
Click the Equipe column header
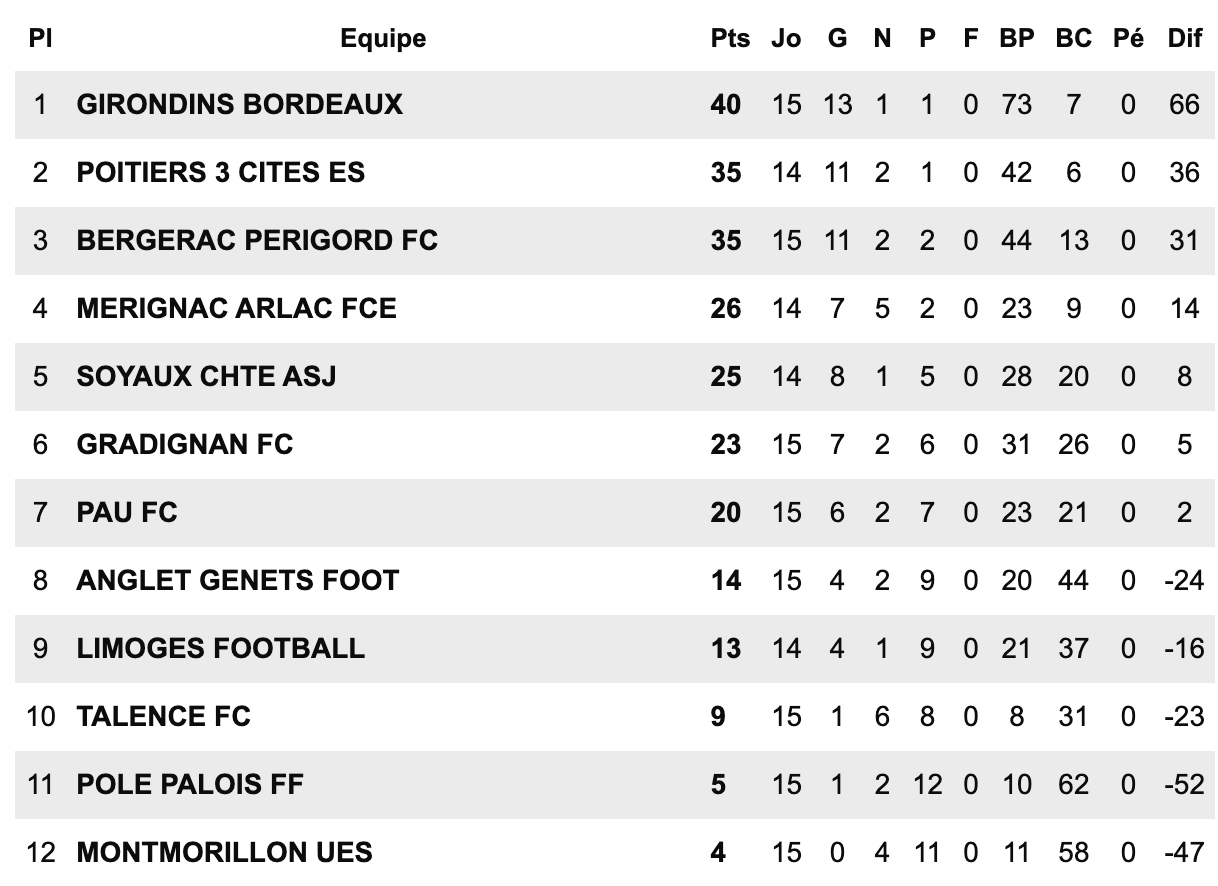coord(383,38)
